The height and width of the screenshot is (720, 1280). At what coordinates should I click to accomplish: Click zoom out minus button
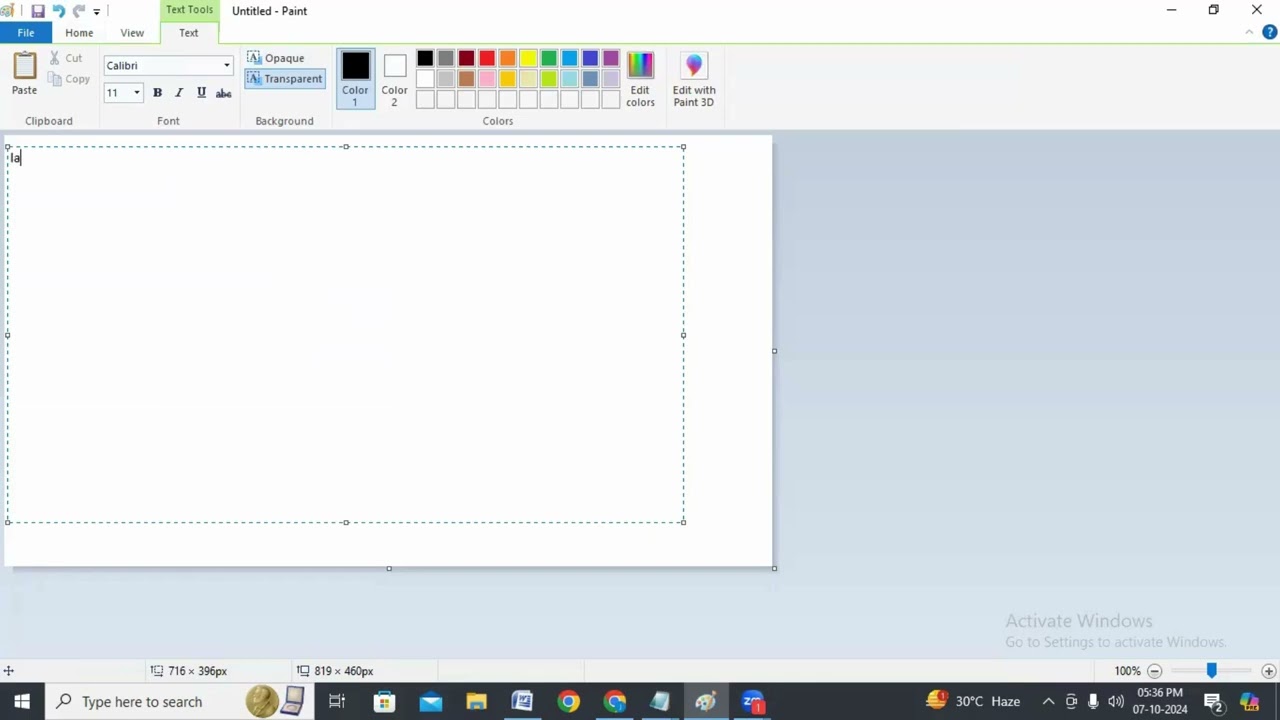(1154, 671)
